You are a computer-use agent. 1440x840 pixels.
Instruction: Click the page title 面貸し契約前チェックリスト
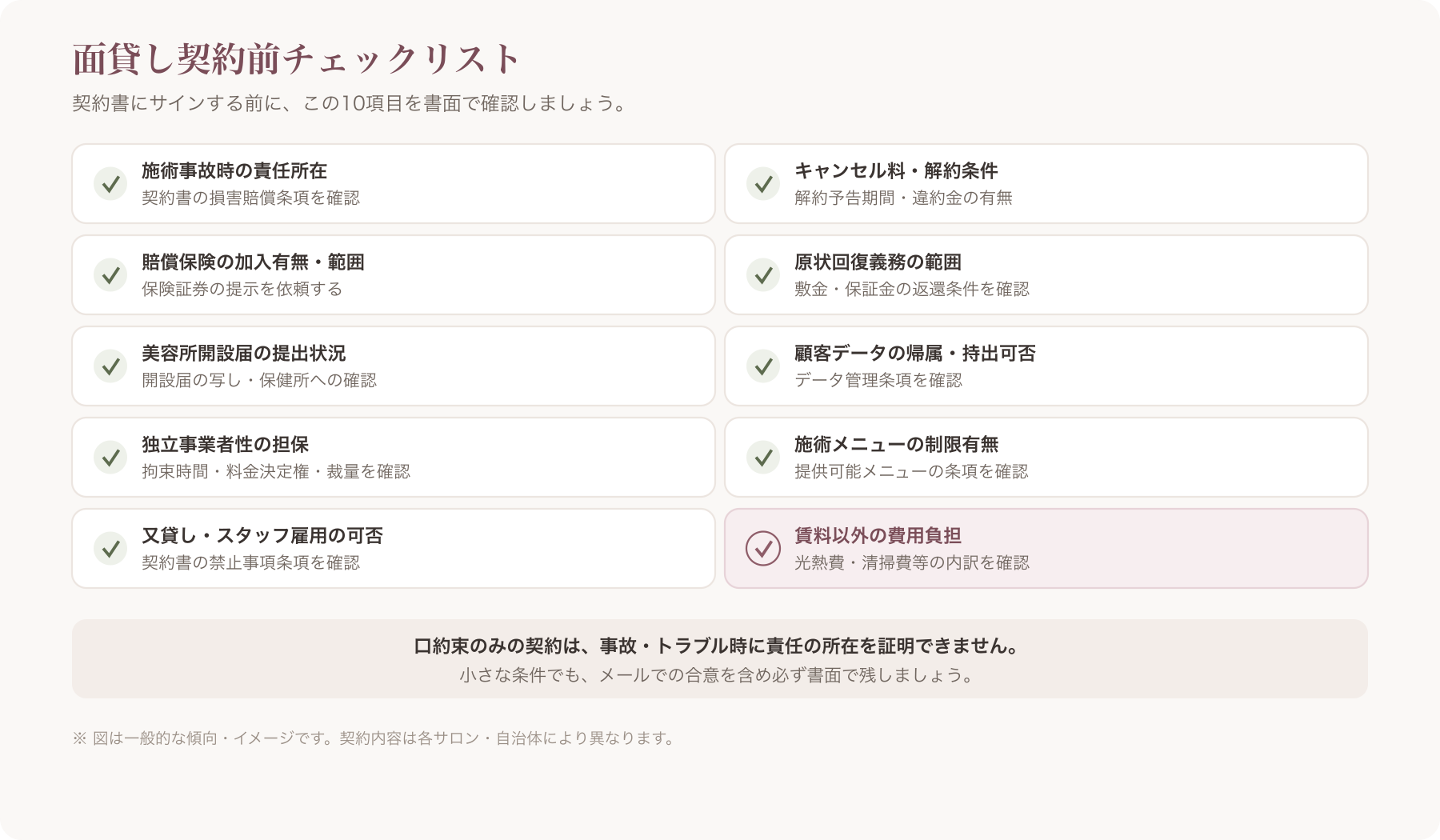(x=296, y=59)
